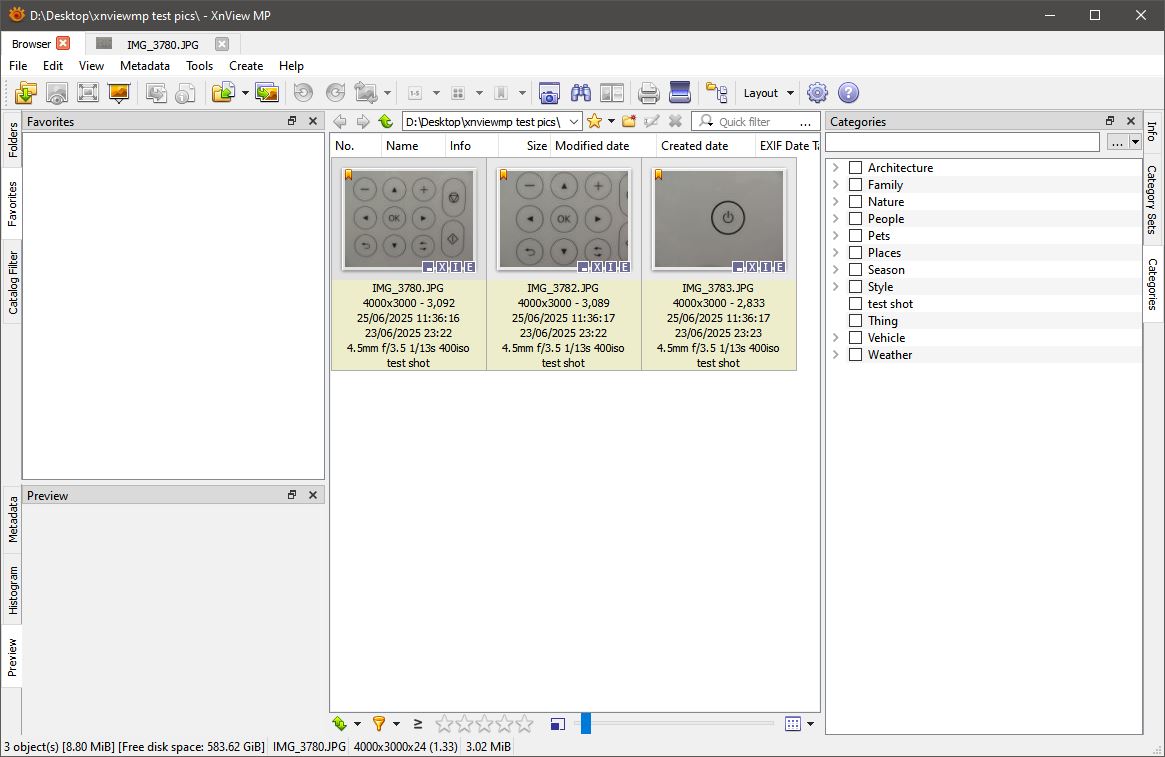
Task: Set the rating filter to one star
Action: [x=444, y=724]
